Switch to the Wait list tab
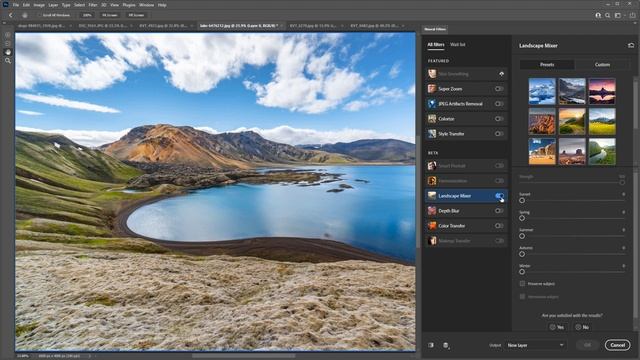This screenshot has height=360, width=640. [458, 44]
